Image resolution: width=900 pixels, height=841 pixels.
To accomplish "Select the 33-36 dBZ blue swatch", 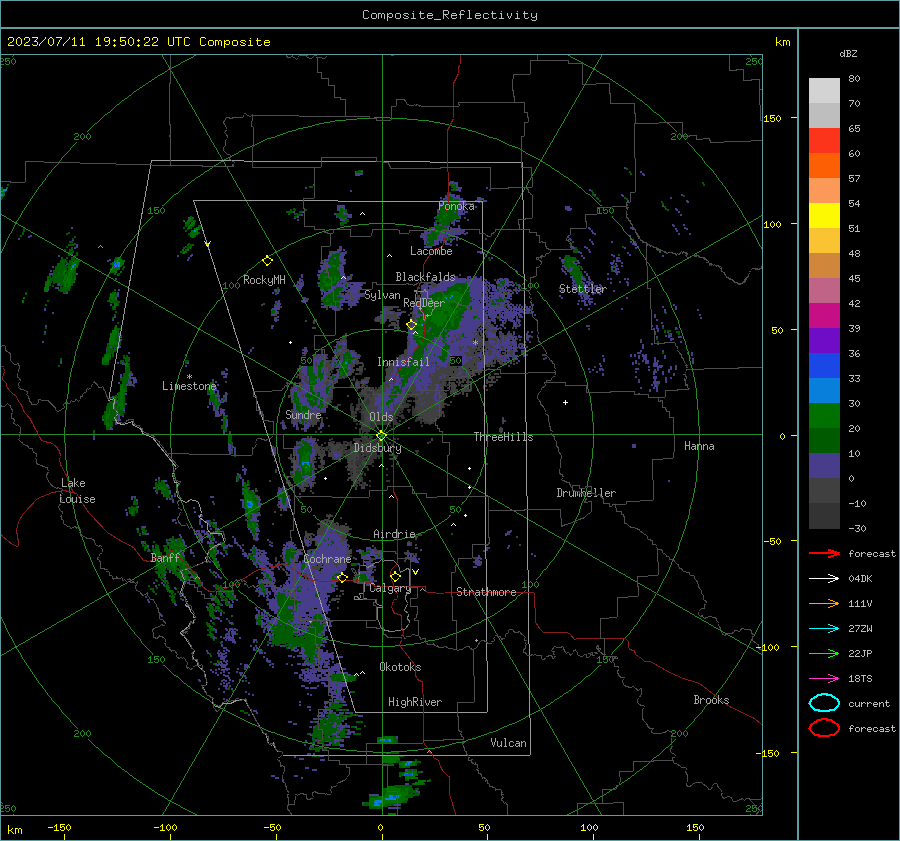I will coord(824,365).
